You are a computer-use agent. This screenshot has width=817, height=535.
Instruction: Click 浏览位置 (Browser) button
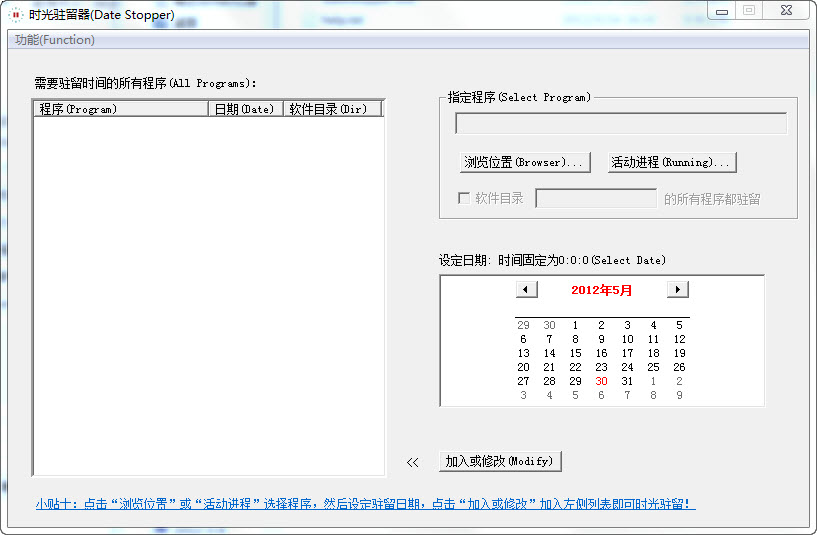pos(523,162)
